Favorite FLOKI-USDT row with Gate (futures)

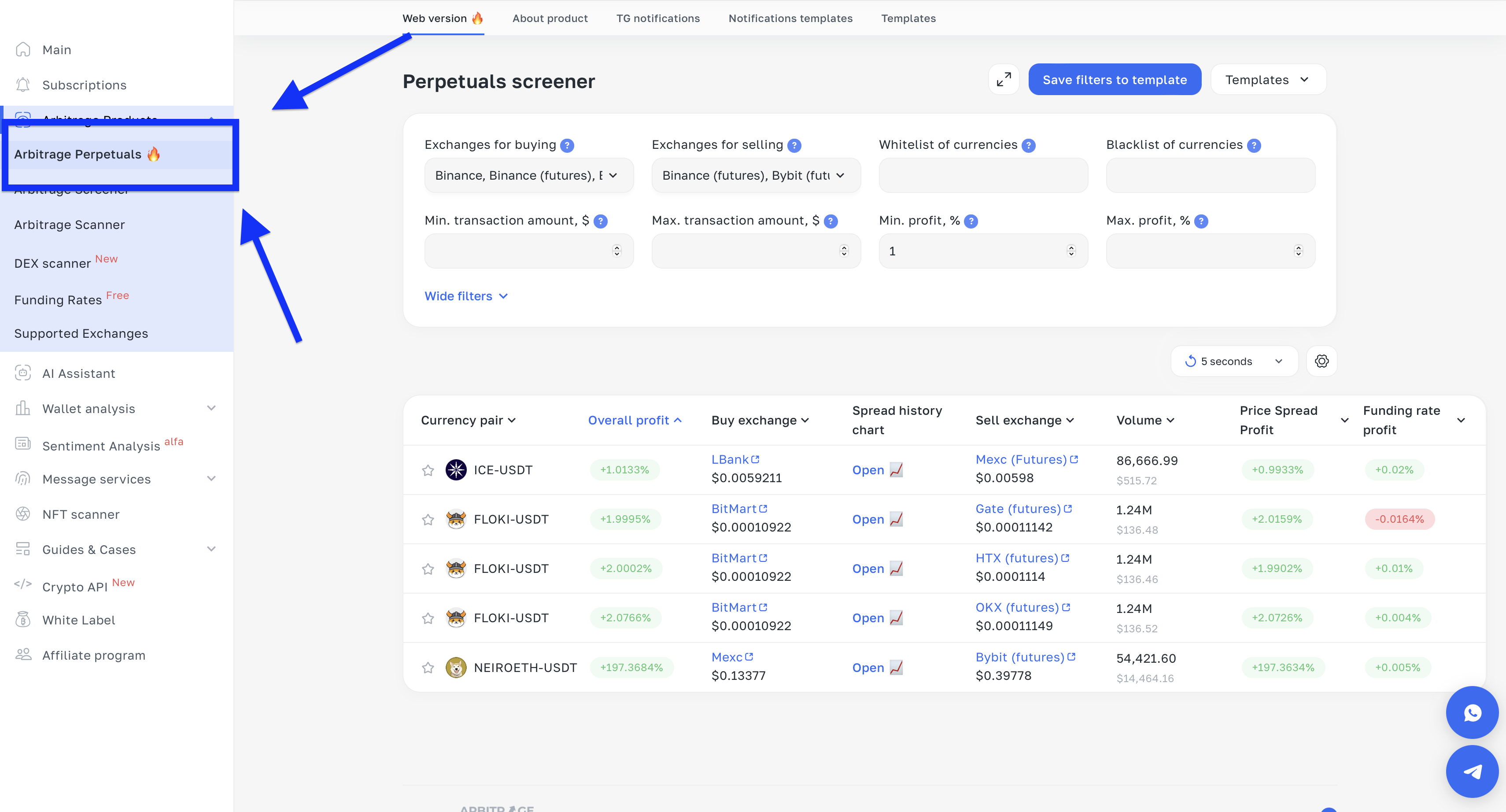(428, 519)
